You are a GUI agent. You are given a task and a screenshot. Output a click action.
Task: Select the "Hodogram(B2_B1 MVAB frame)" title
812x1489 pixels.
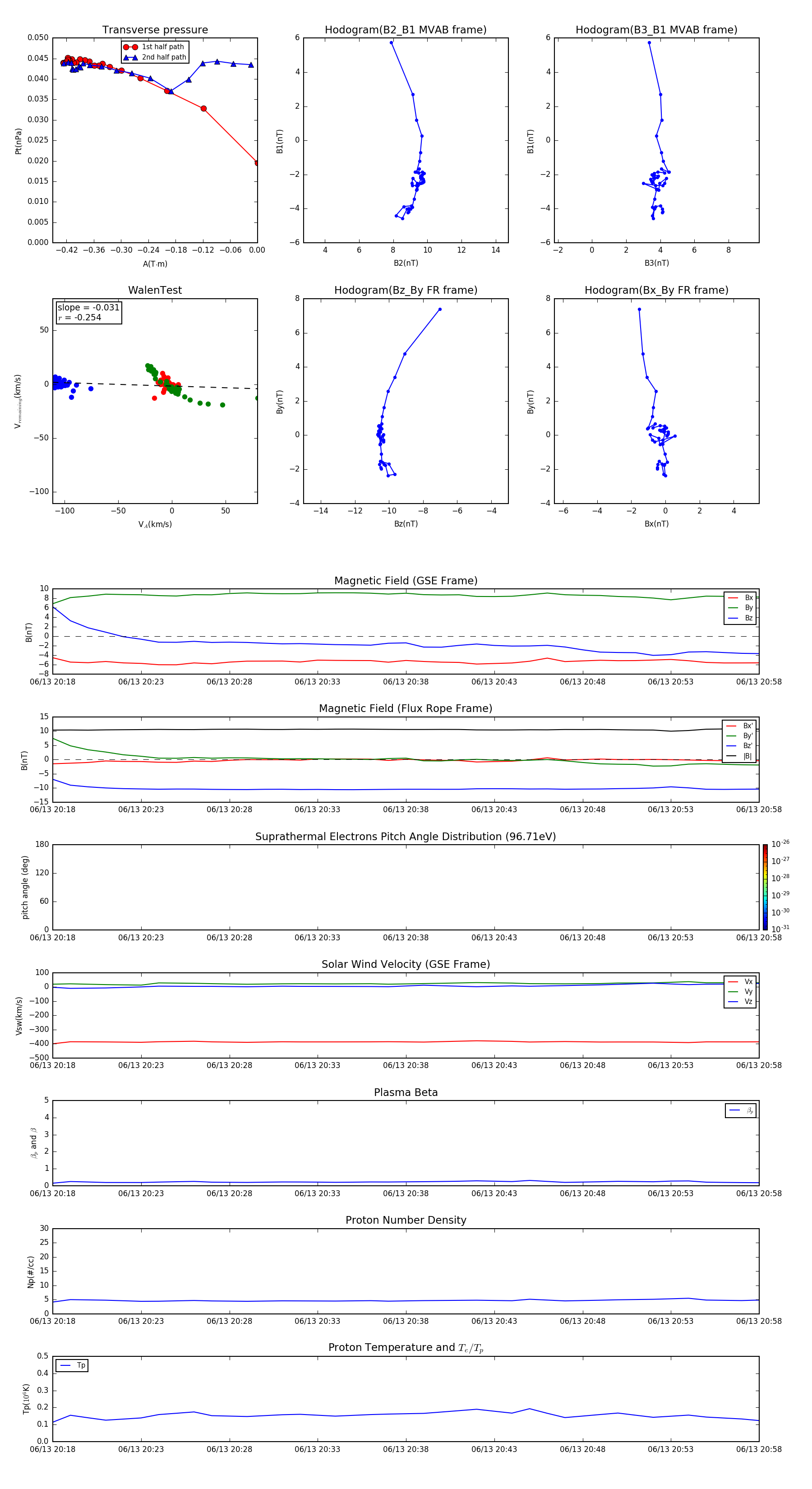click(406, 30)
